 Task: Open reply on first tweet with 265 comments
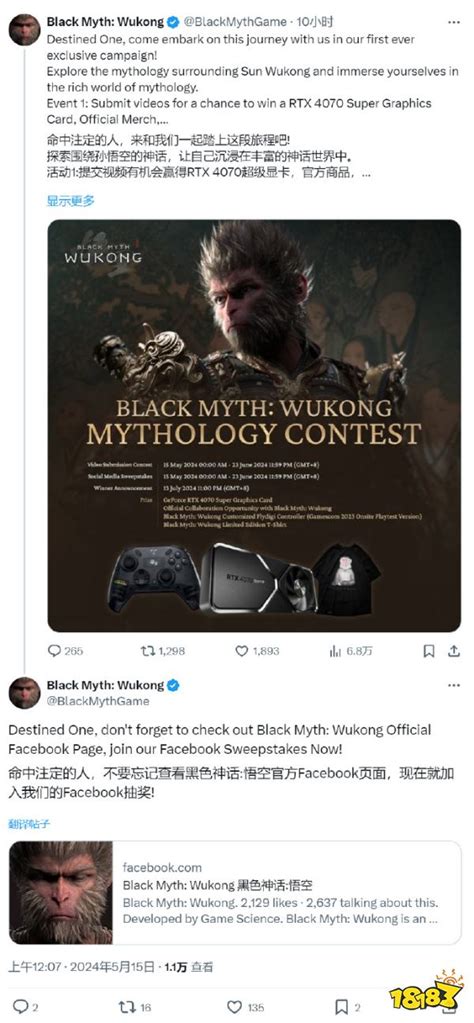54,650
